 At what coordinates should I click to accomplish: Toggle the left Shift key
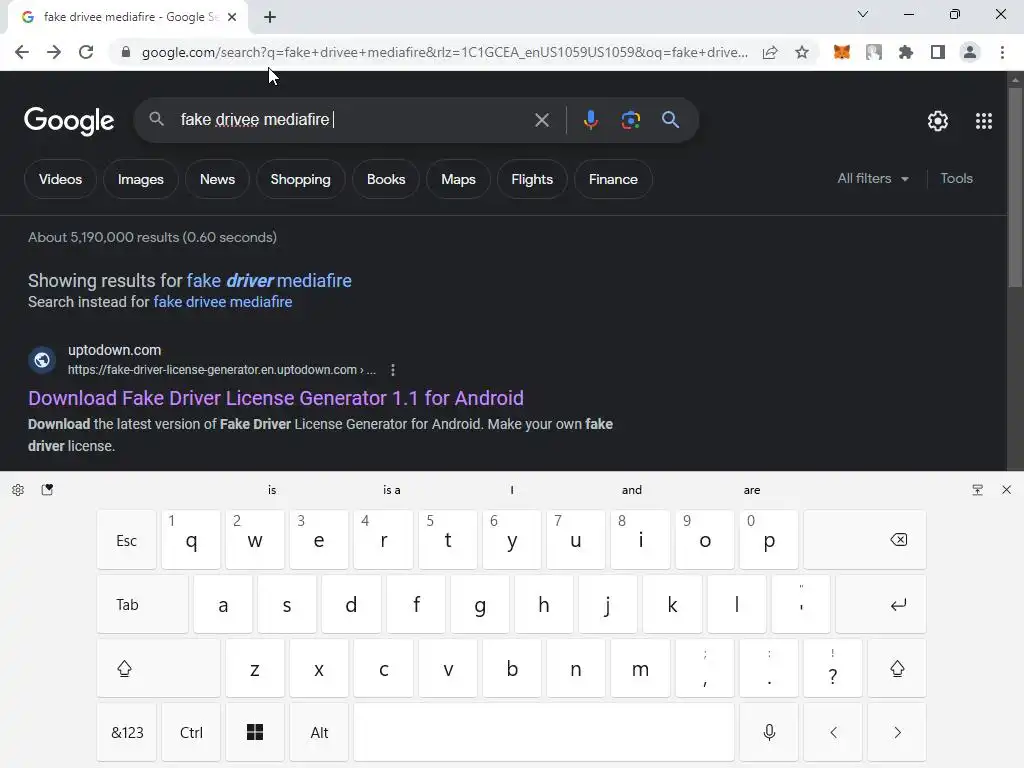coord(158,668)
